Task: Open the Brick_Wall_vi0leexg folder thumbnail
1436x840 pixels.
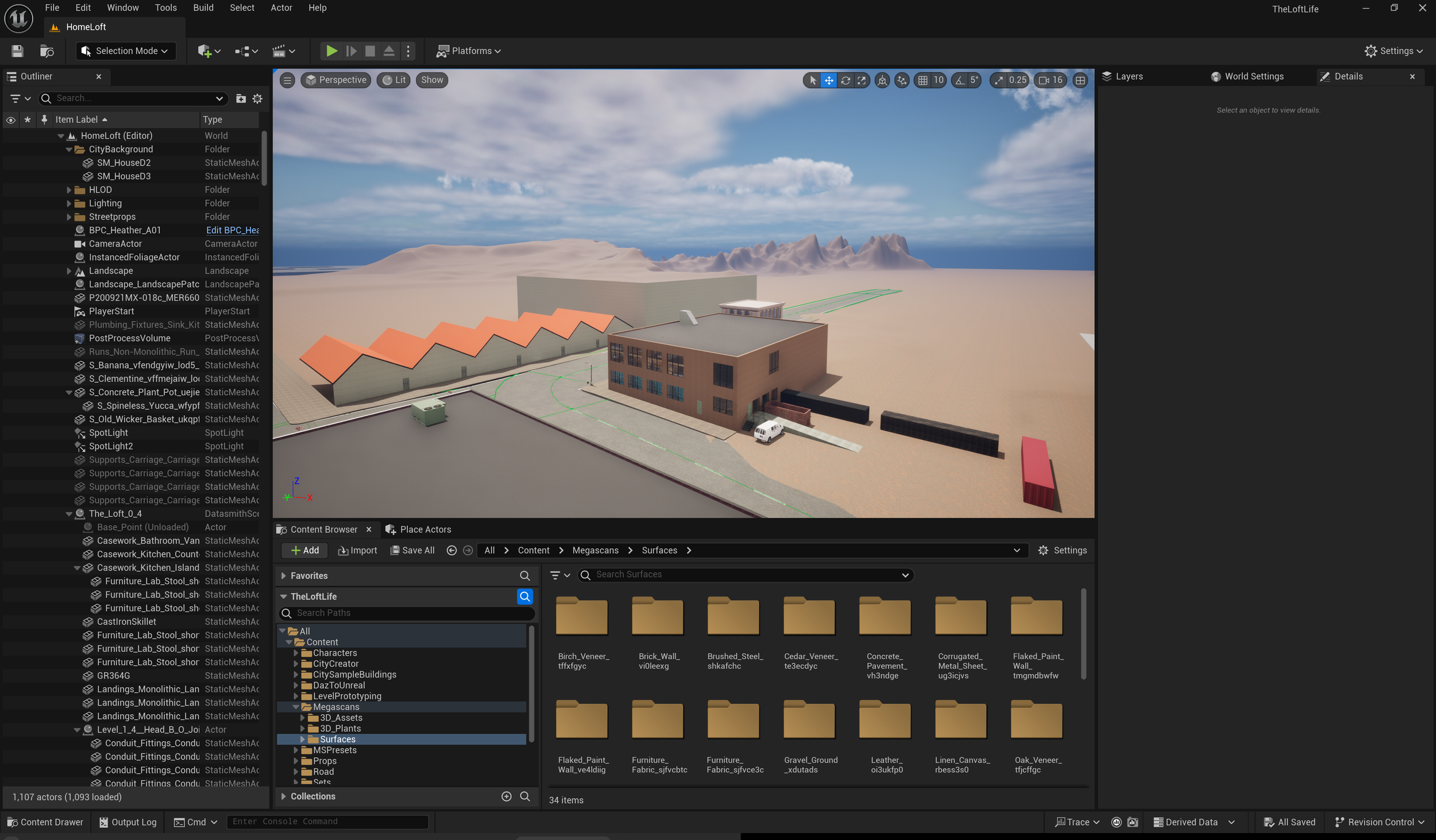Action: [657, 617]
